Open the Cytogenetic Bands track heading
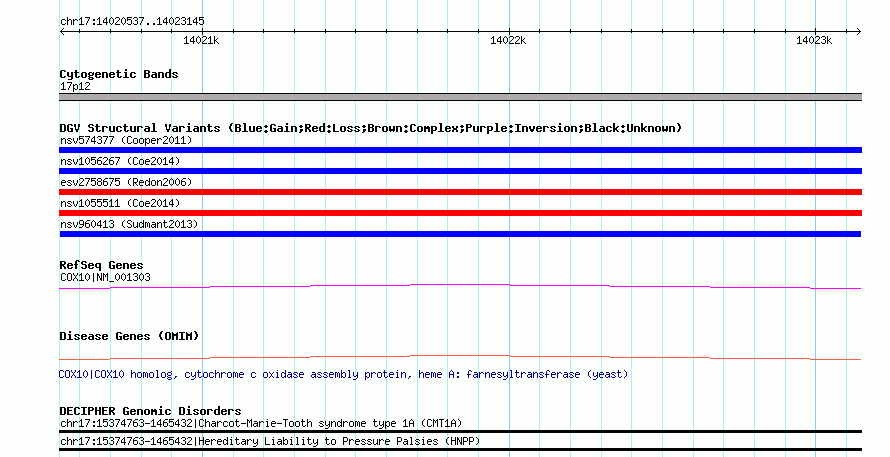This screenshot has width=890, height=457. point(119,74)
